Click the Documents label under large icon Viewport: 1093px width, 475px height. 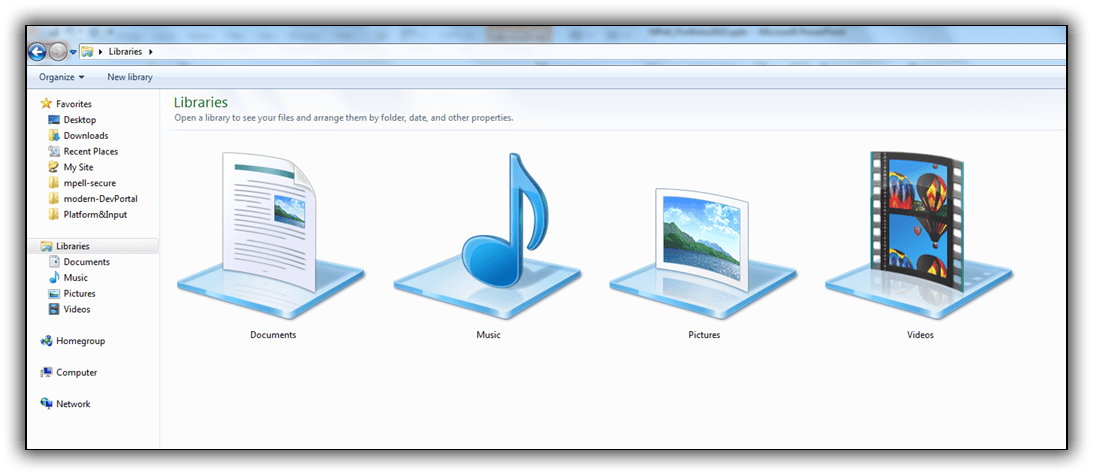(x=273, y=335)
